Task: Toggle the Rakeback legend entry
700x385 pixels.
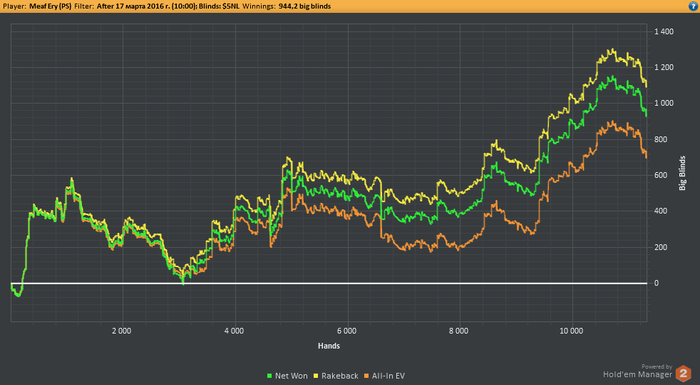Action: pyautogui.click(x=335, y=376)
